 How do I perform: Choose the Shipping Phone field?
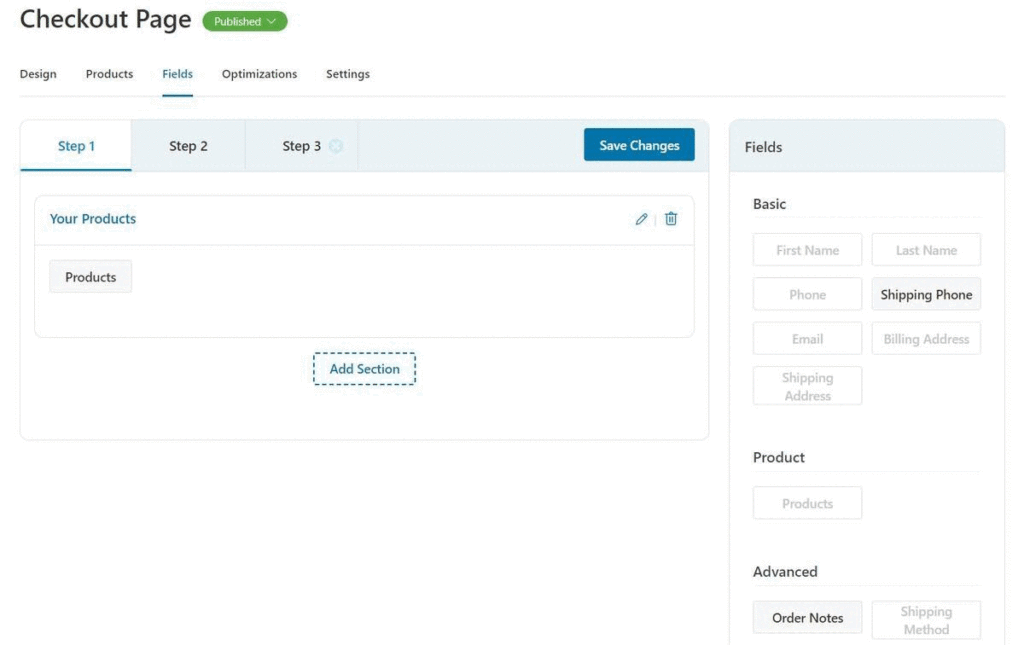[x=926, y=294]
